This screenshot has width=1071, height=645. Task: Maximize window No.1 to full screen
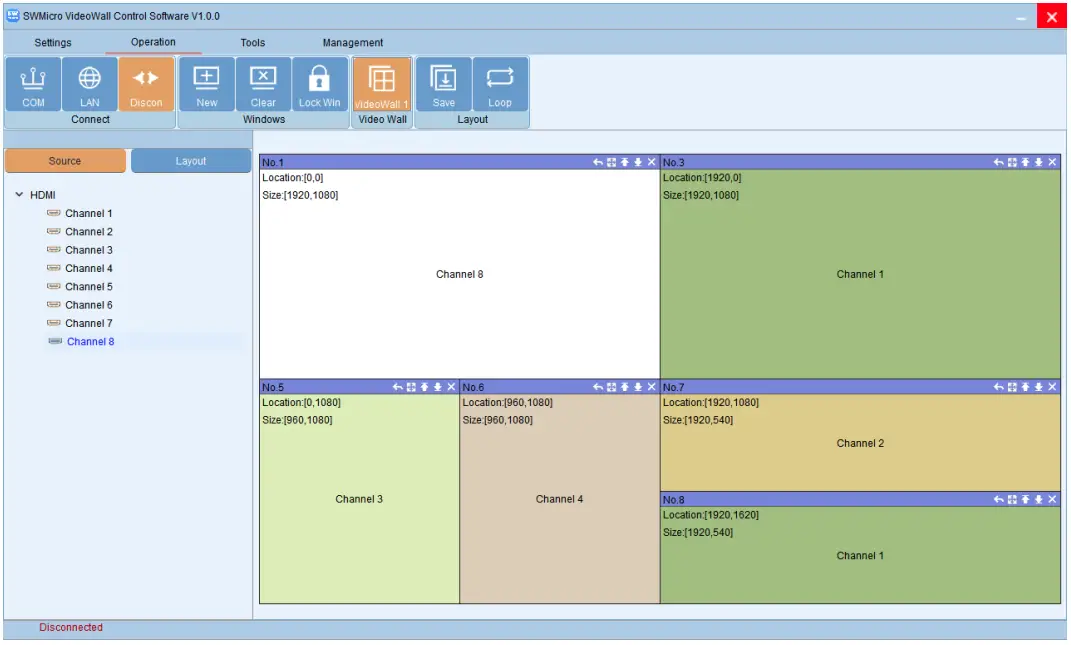tap(611, 162)
